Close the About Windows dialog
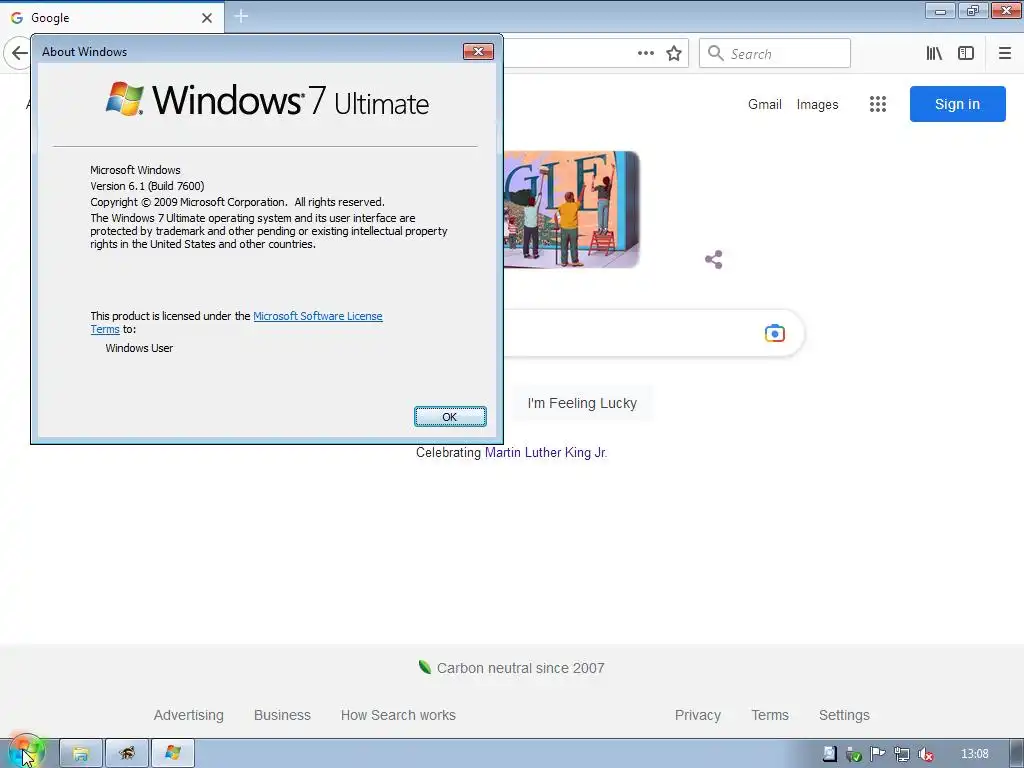1024x768 pixels. (x=478, y=52)
